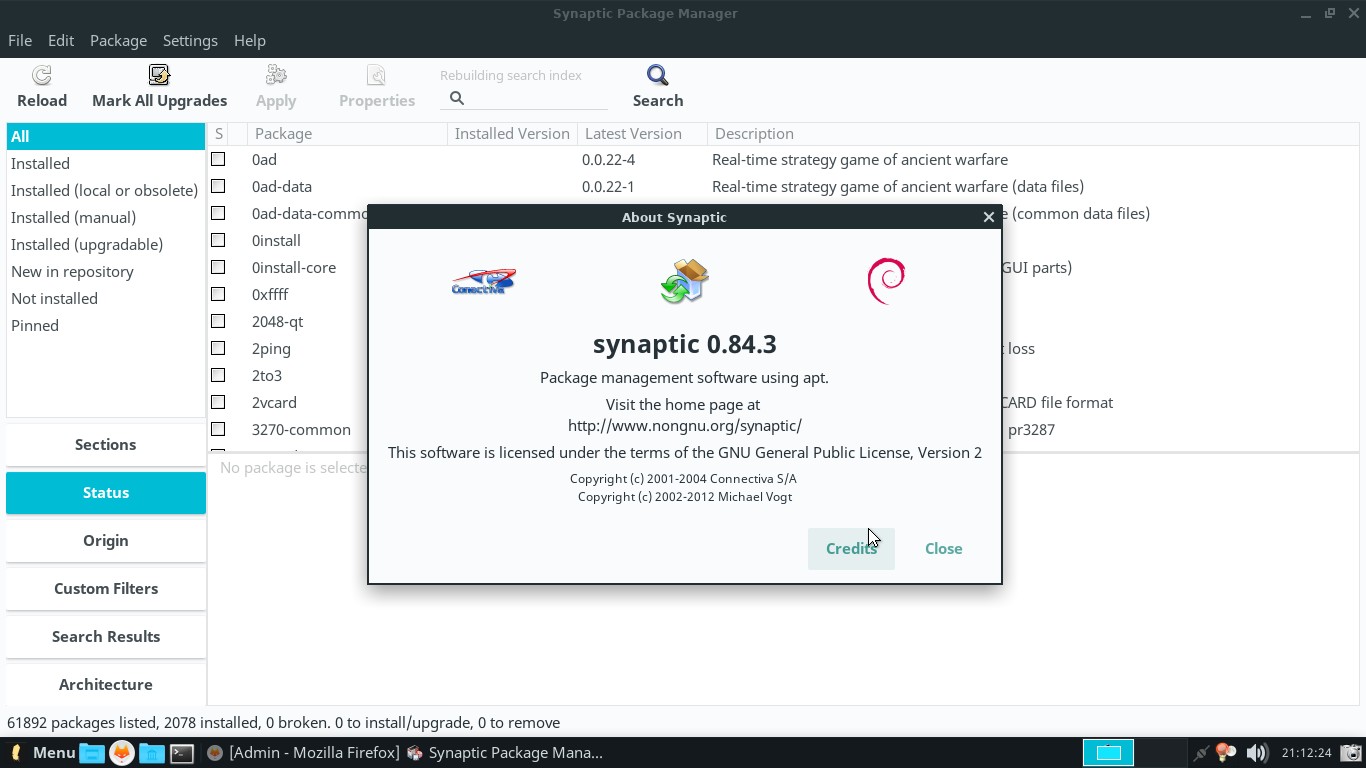Select the active workspace in pager
This screenshot has height=768, width=1366.
point(1108,753)
